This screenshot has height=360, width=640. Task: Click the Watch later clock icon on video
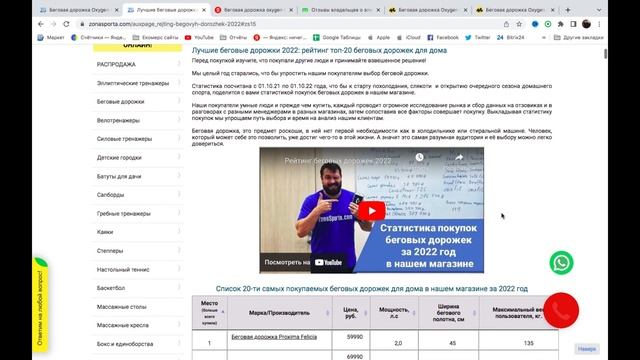(x=419, y=157)
